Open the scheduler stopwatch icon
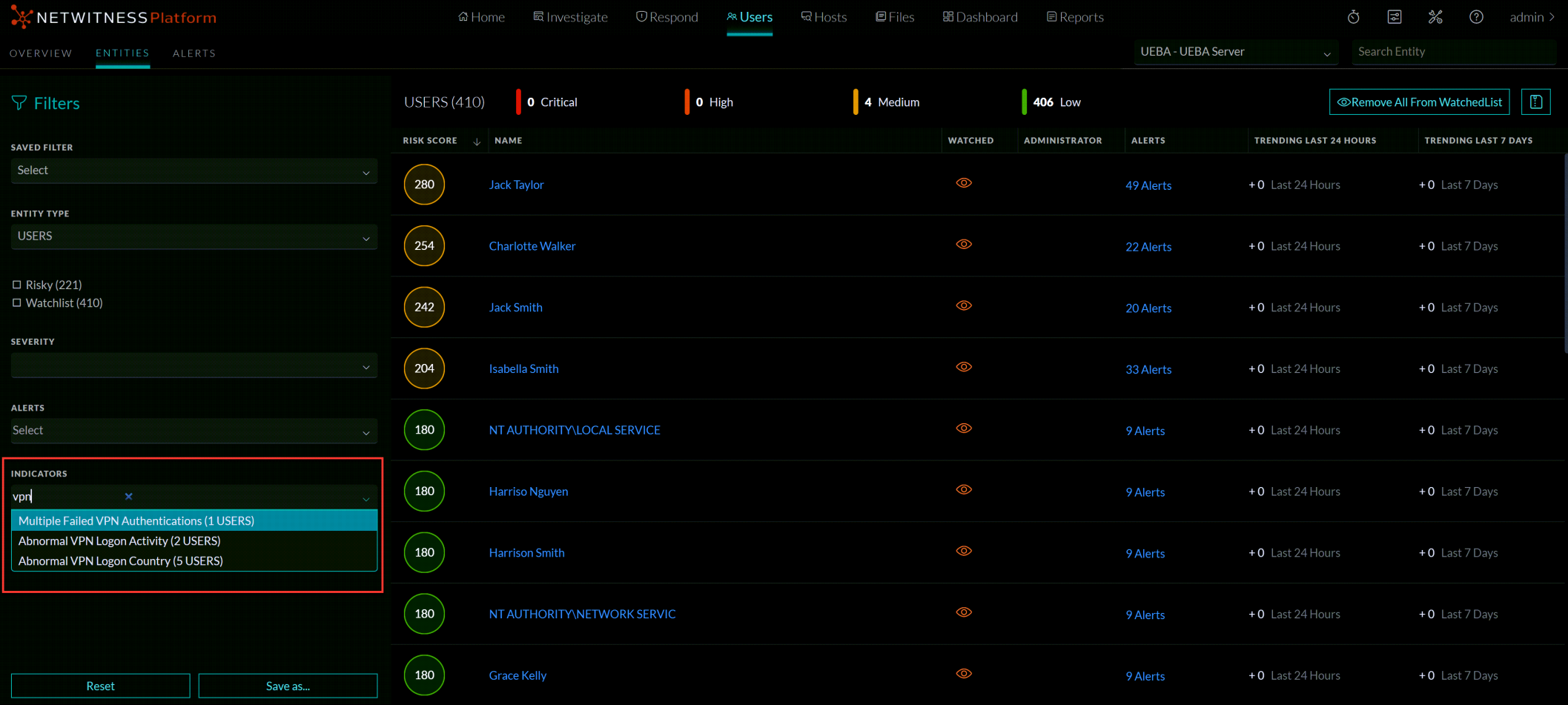The height and width of the screenshot is (705, 1568). (x=1353, y=16)
